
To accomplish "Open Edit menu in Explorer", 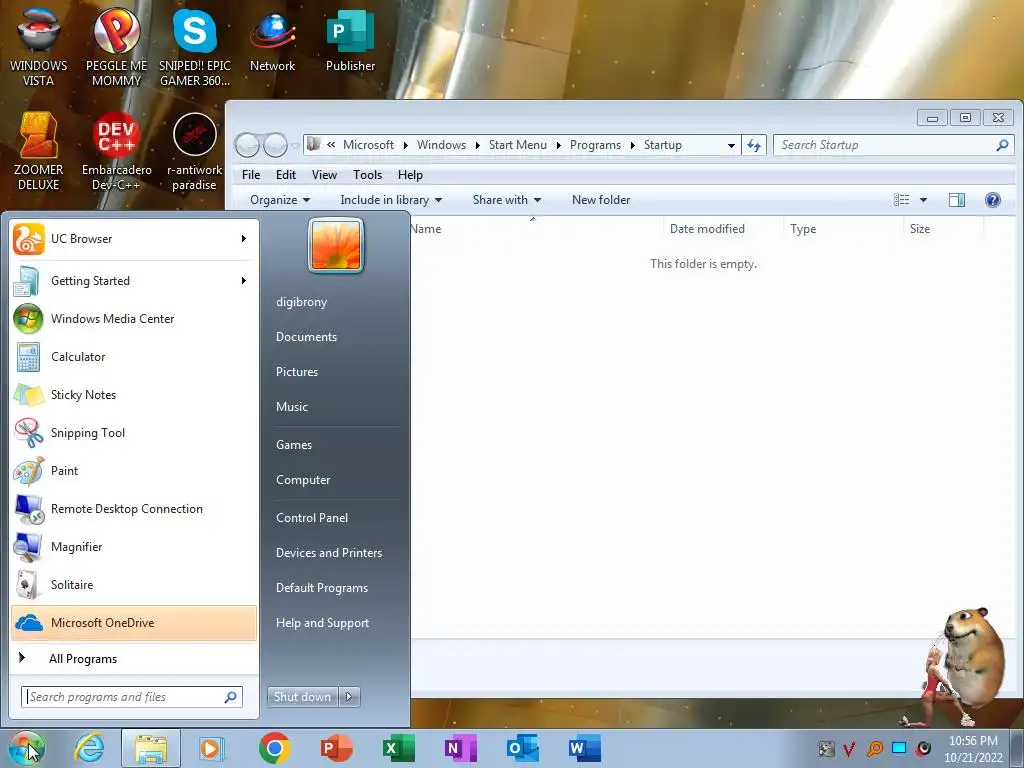I will (x=285, y=175).
